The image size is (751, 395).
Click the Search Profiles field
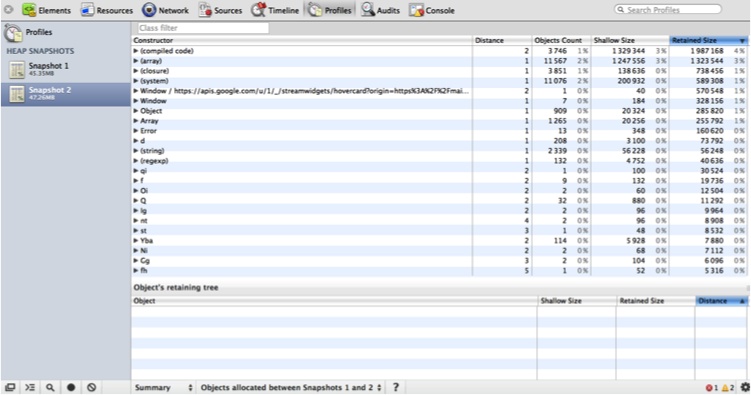[x=668, y=10]
